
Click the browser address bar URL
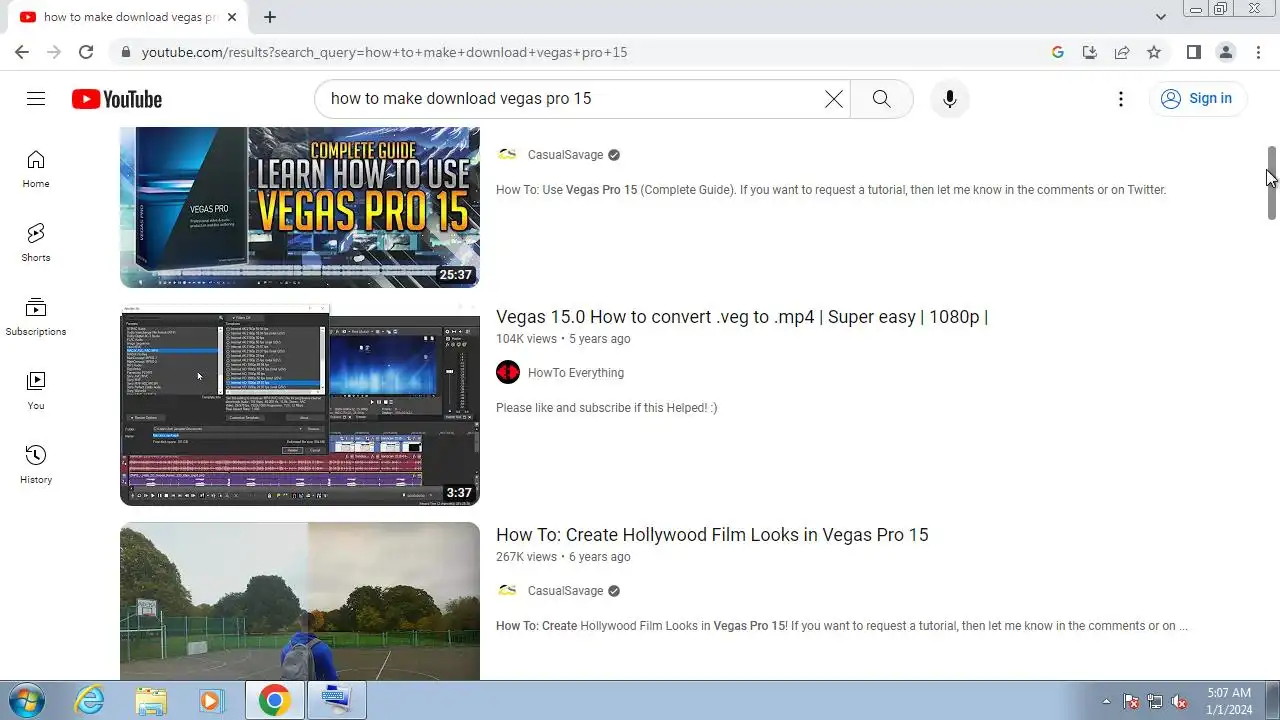(x=384, y=52)
